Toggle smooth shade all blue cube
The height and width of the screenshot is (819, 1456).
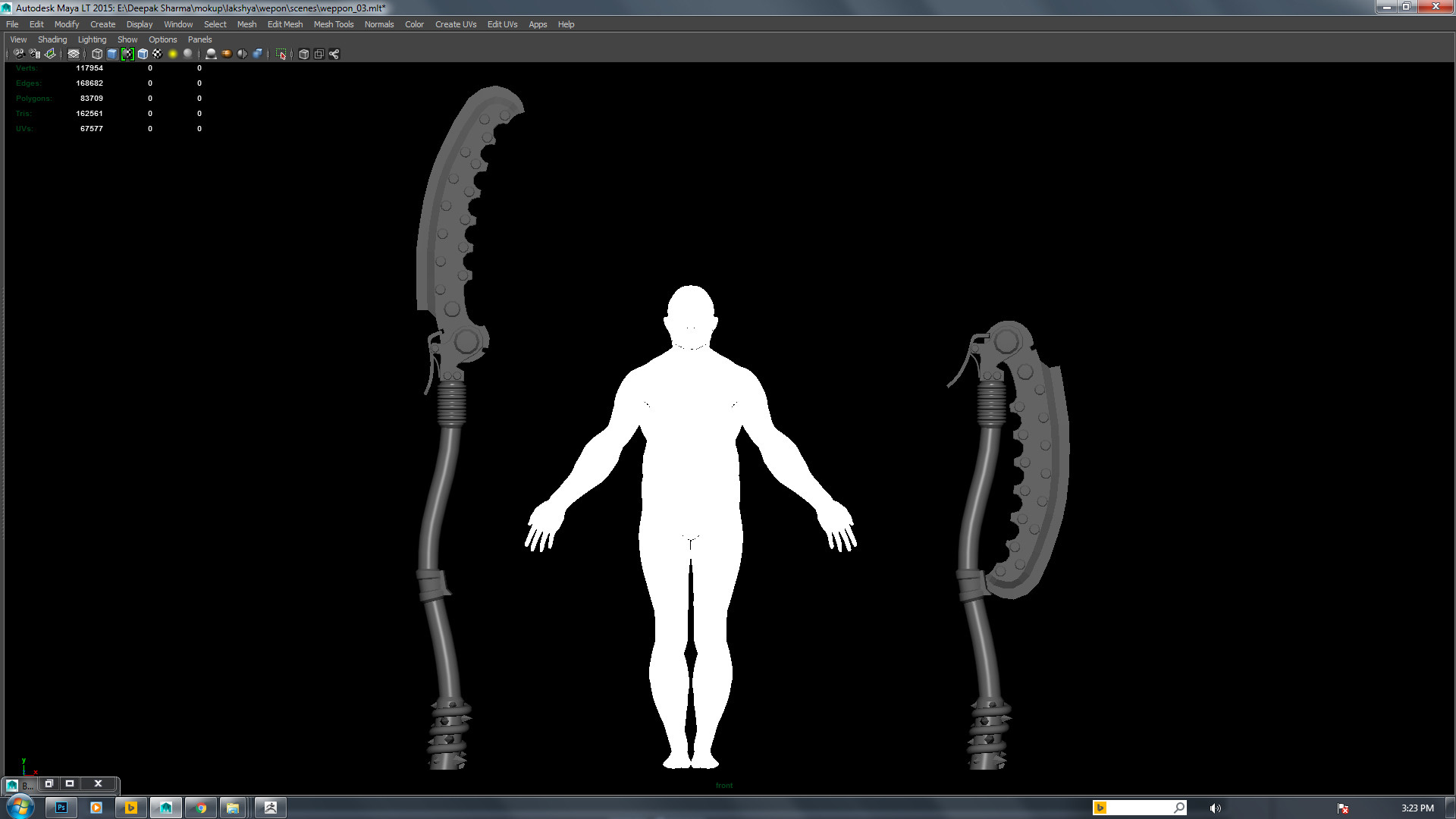112,54
